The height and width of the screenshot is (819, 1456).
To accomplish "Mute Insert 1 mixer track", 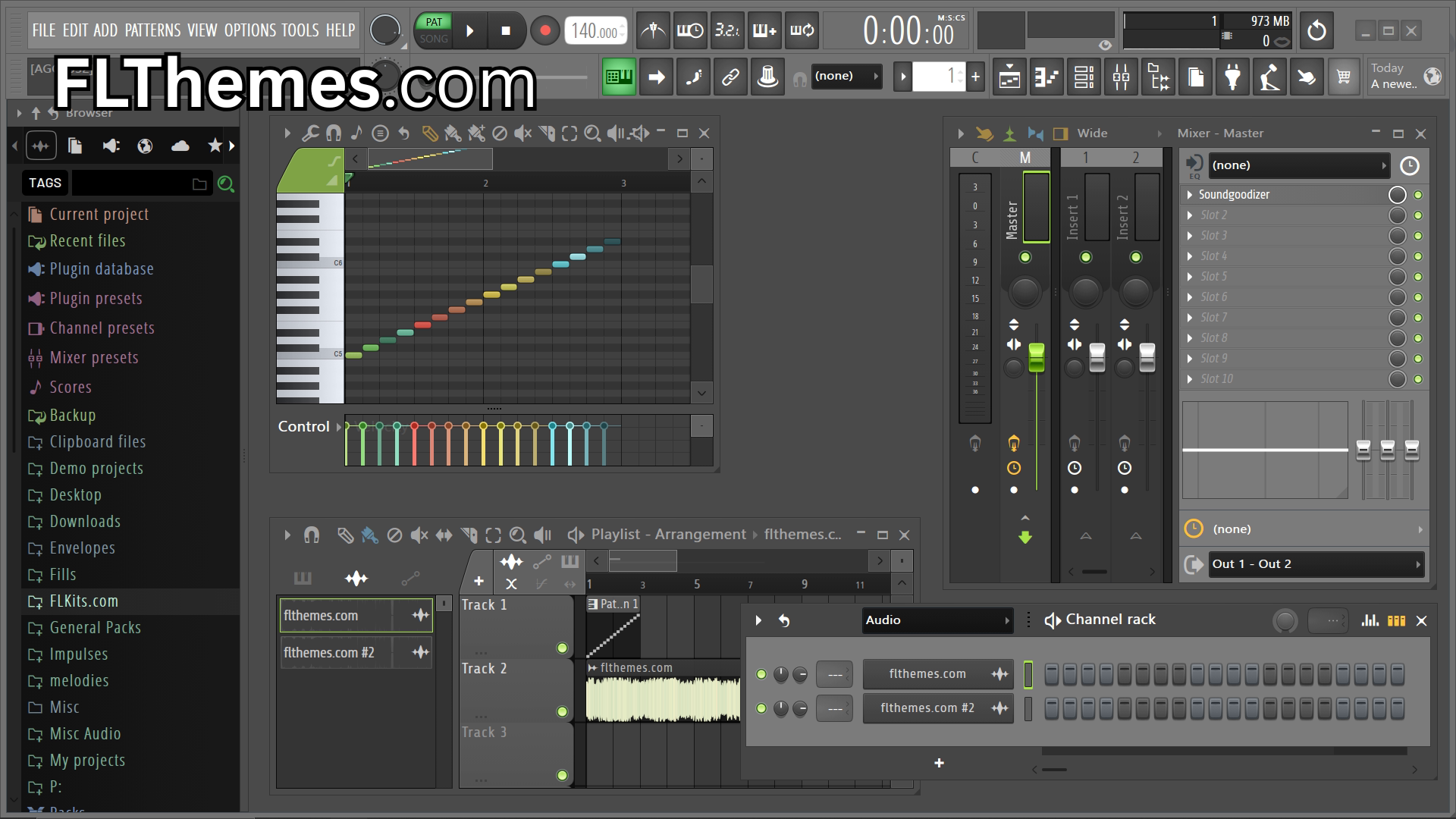I will point(1086,257).
